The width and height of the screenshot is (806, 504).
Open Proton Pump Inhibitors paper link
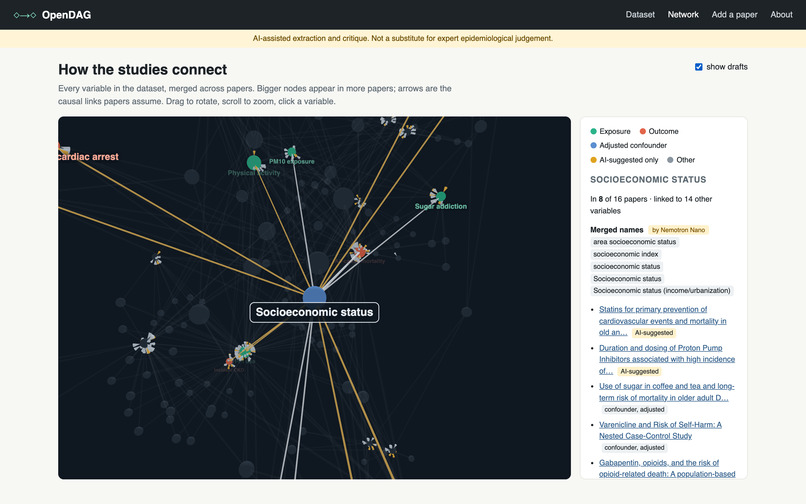(667, 359)
